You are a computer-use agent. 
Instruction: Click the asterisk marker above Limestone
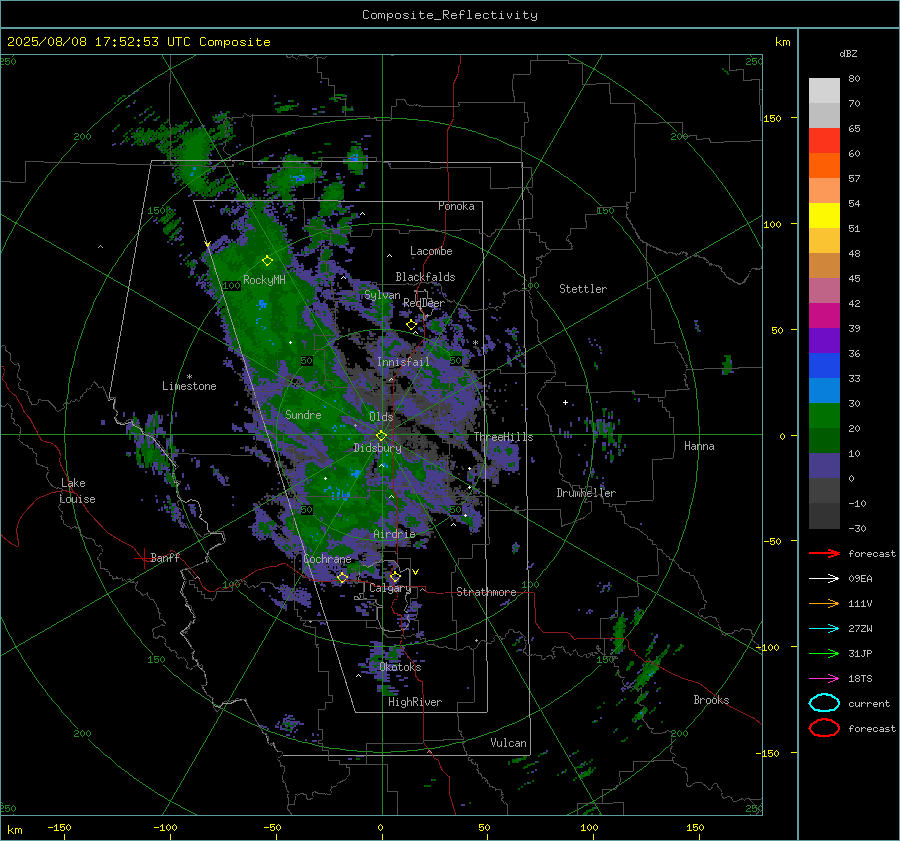189,377
